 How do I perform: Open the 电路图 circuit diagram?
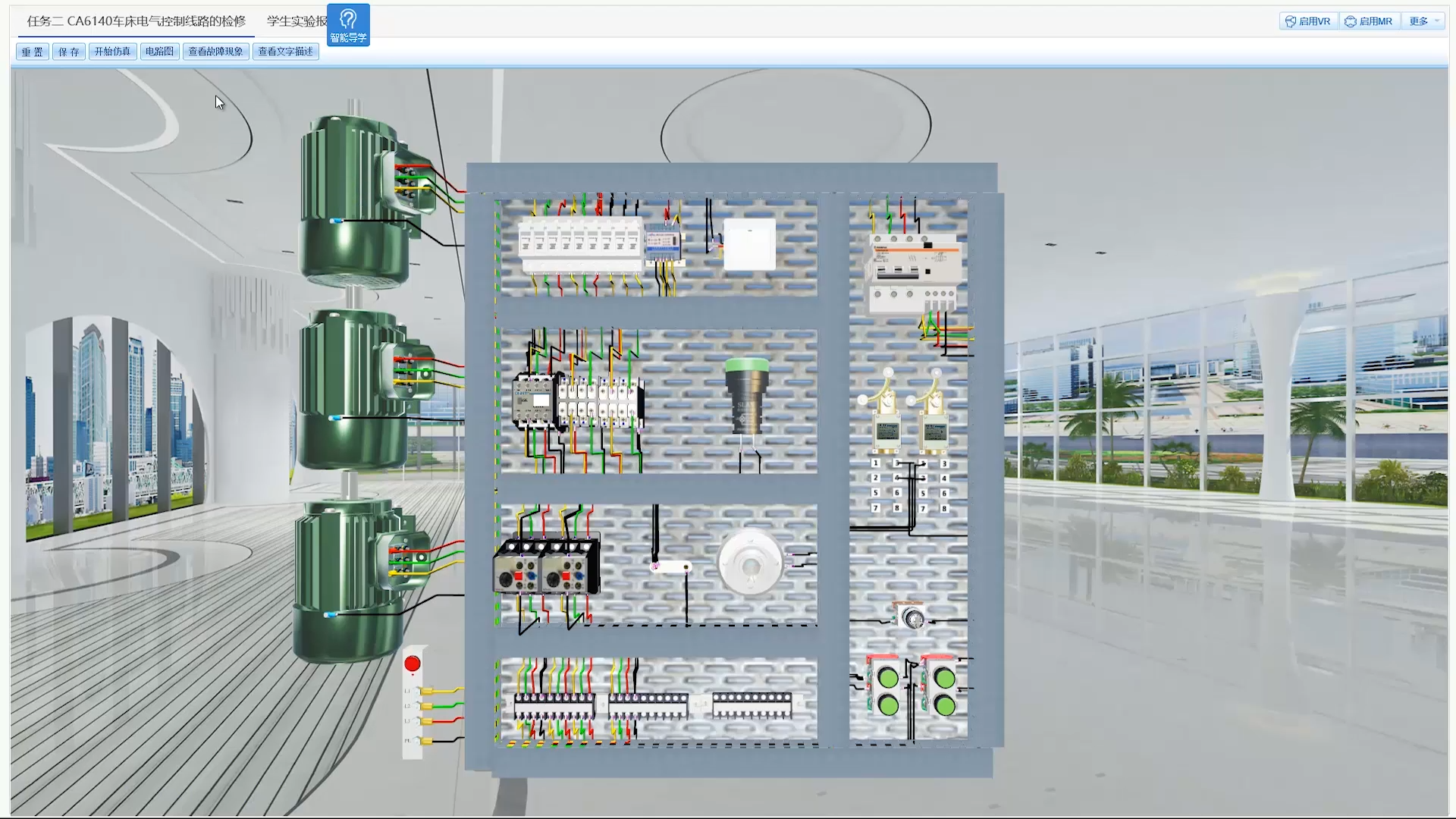[159, 52]
